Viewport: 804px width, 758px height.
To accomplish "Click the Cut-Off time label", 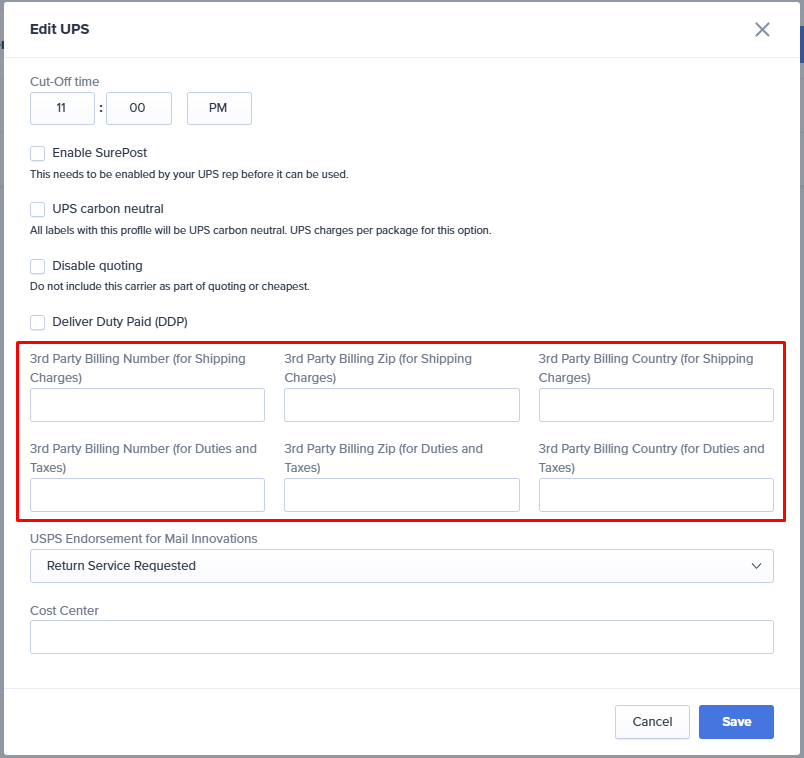I will [x=65, y=82].
